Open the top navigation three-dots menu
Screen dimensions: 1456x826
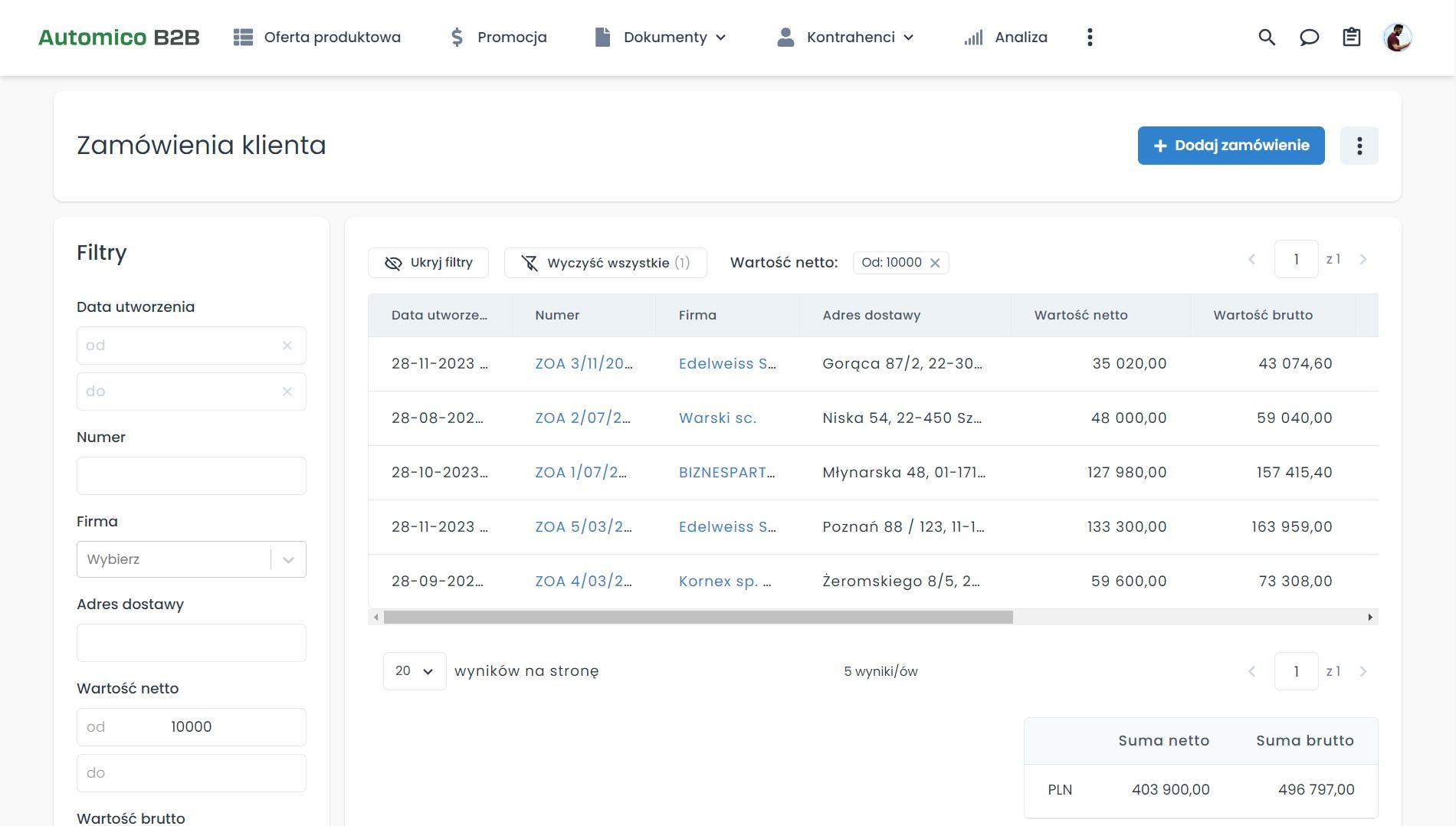click(x=1090, y=37)
